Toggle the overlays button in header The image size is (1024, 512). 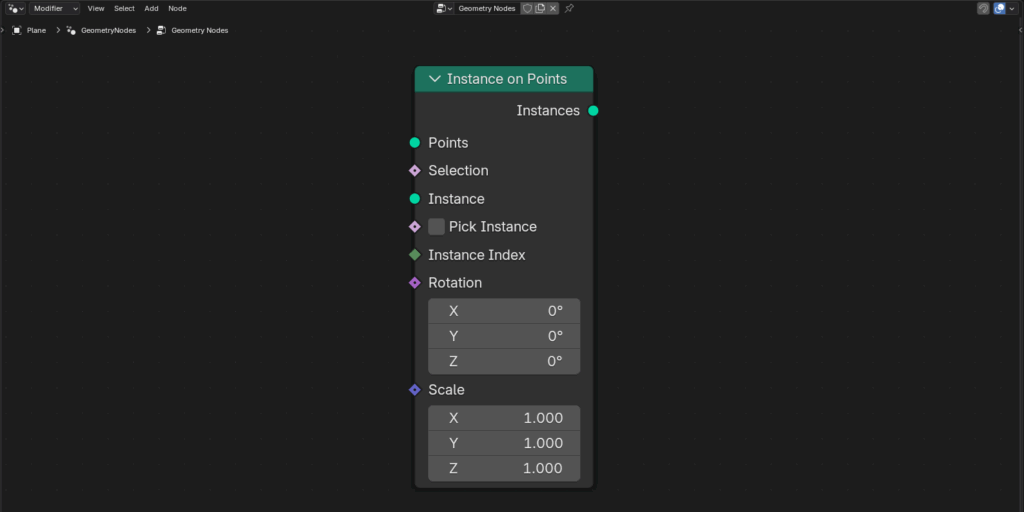point(1000,8)
